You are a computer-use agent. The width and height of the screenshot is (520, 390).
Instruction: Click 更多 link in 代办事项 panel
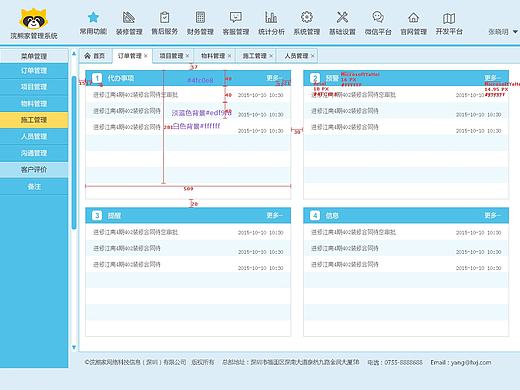[x=274, y=78]
